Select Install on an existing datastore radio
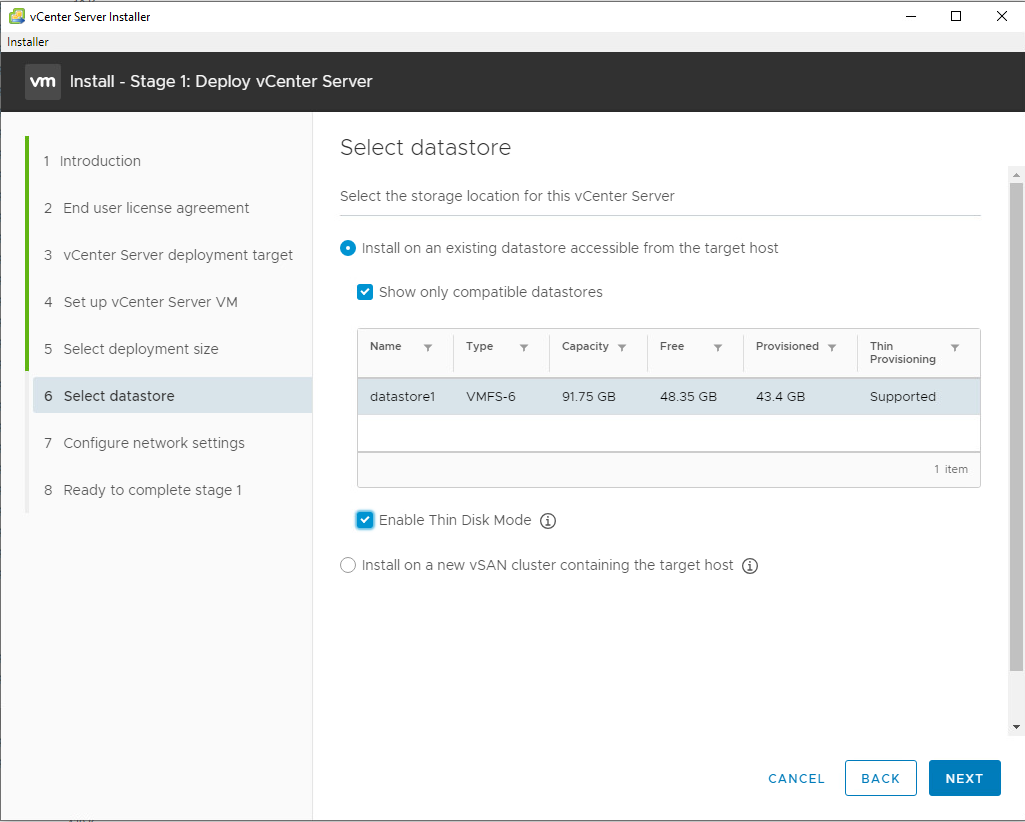Screen dimensions: 1025x822 [348, 248]
